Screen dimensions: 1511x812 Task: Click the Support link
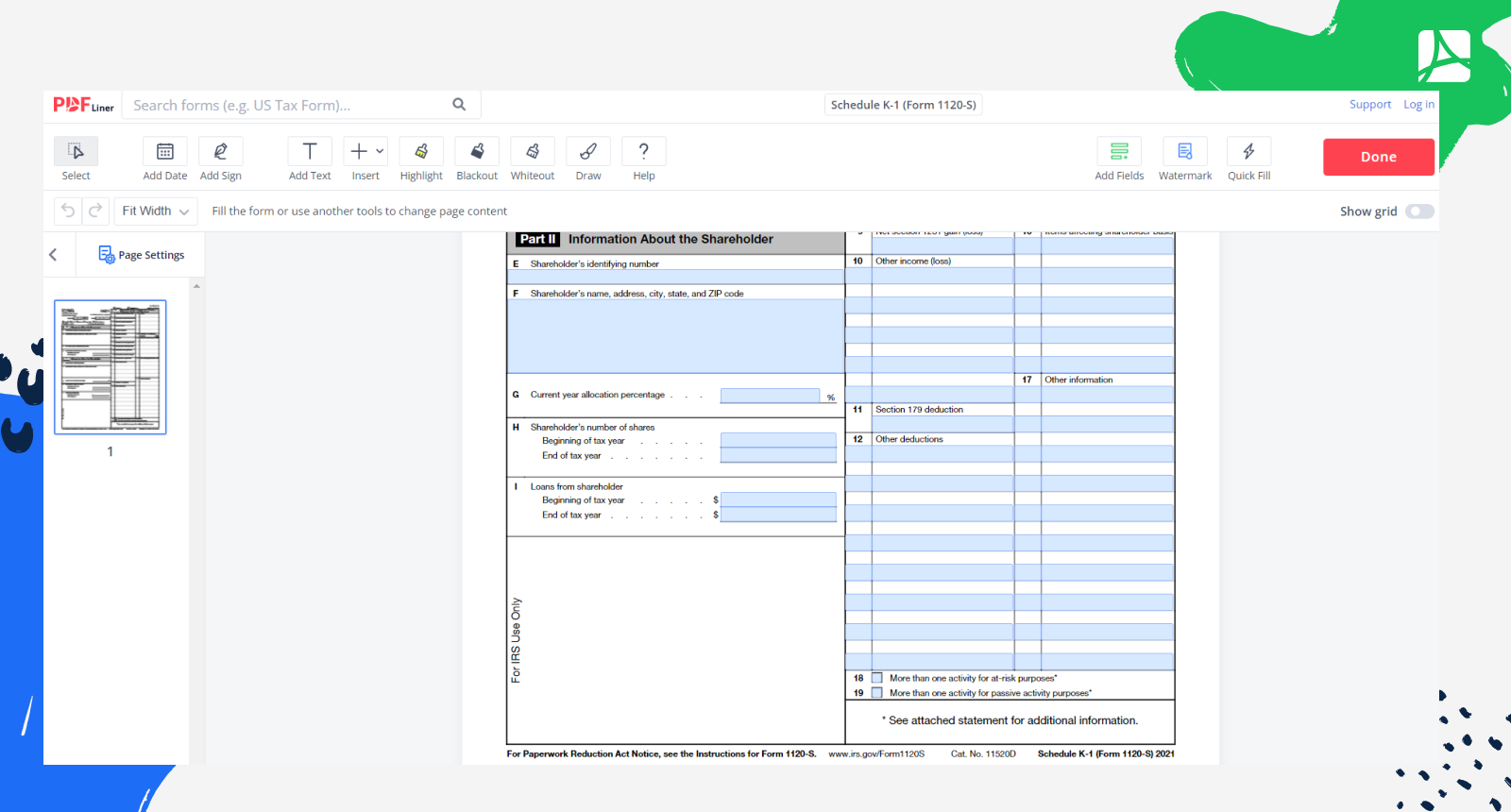(x=1369, y=105)
